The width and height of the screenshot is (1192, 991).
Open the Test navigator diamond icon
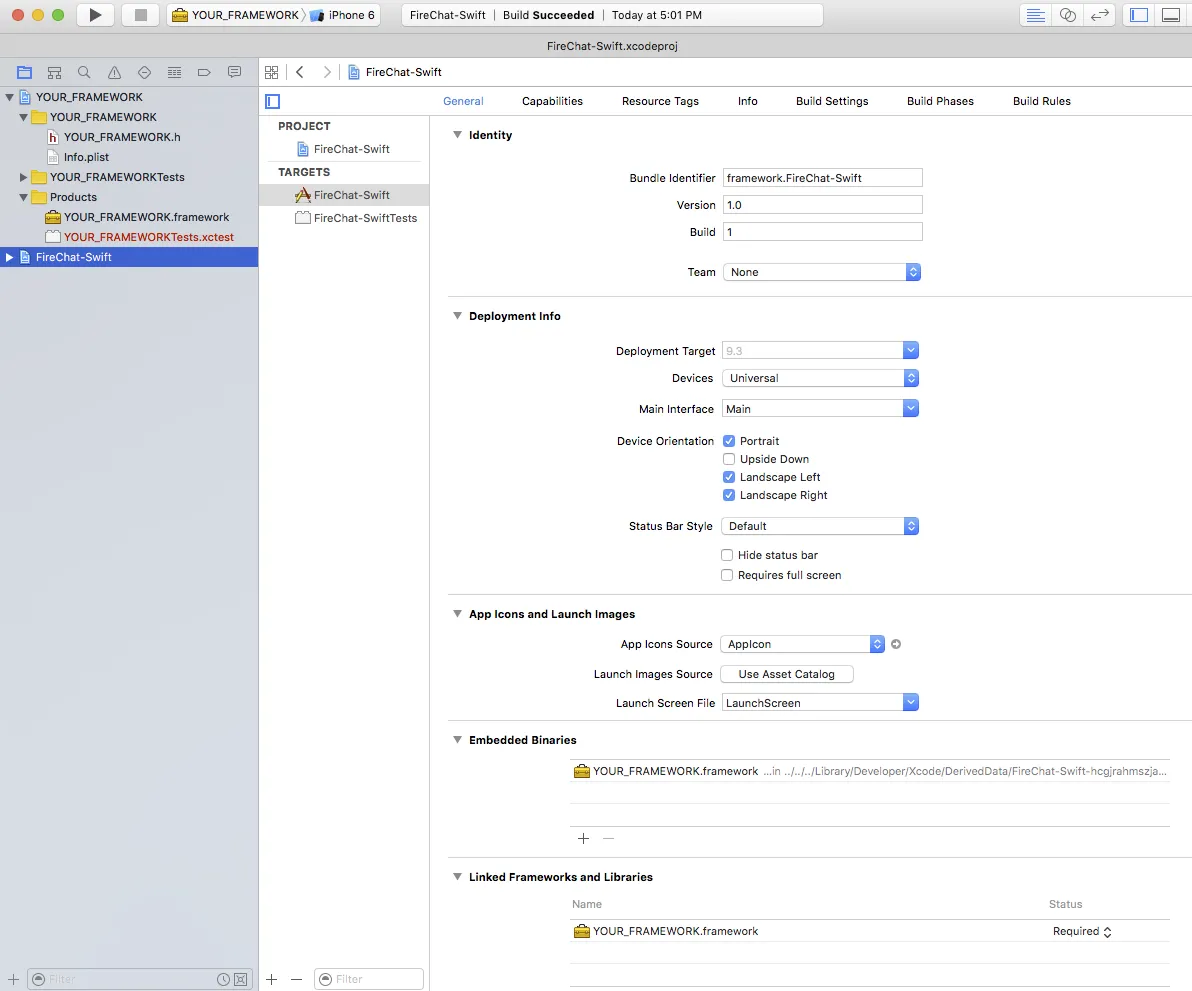coord(144,72)
